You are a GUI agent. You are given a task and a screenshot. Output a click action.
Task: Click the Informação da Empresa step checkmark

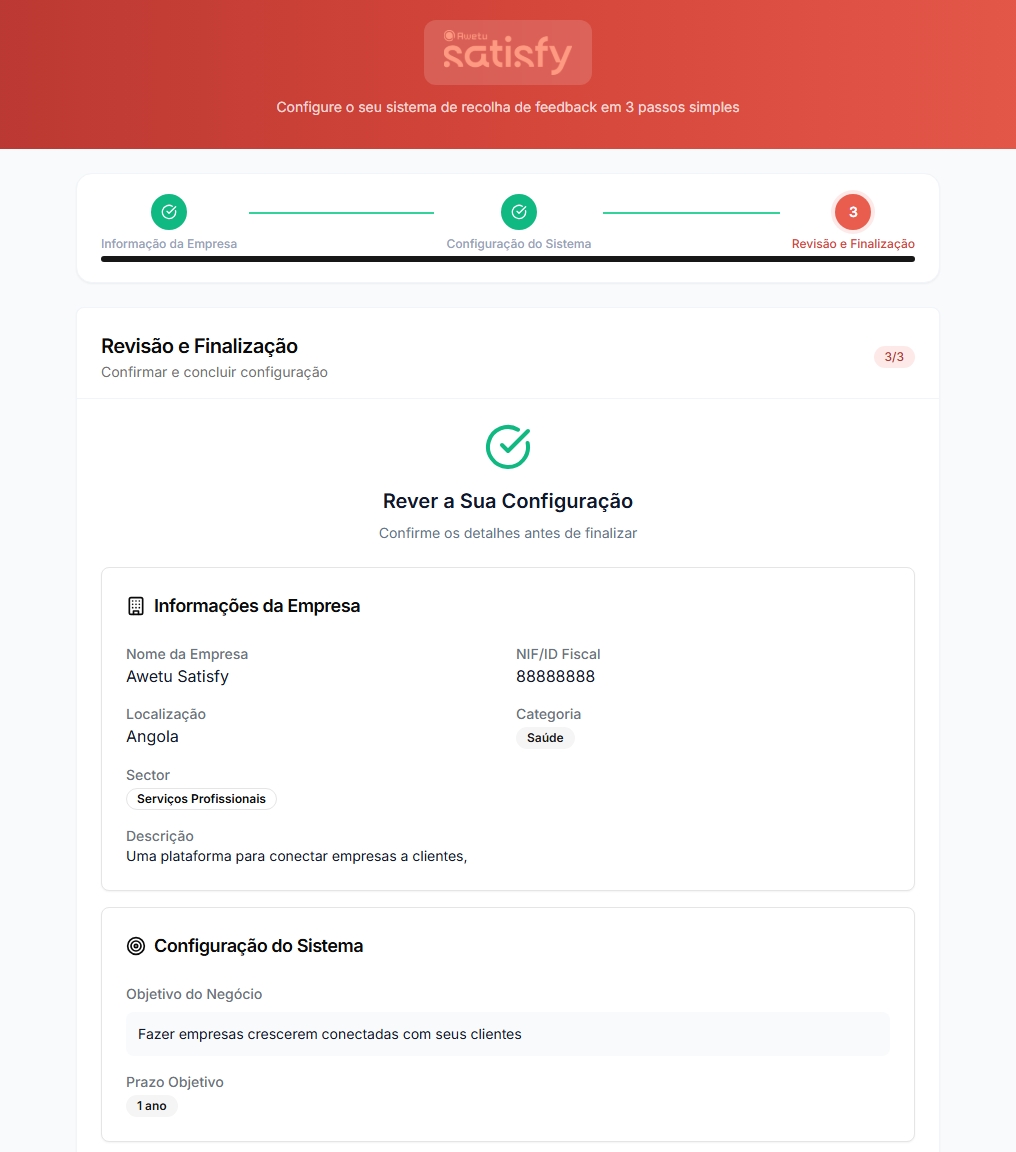[x=169, y=212]
